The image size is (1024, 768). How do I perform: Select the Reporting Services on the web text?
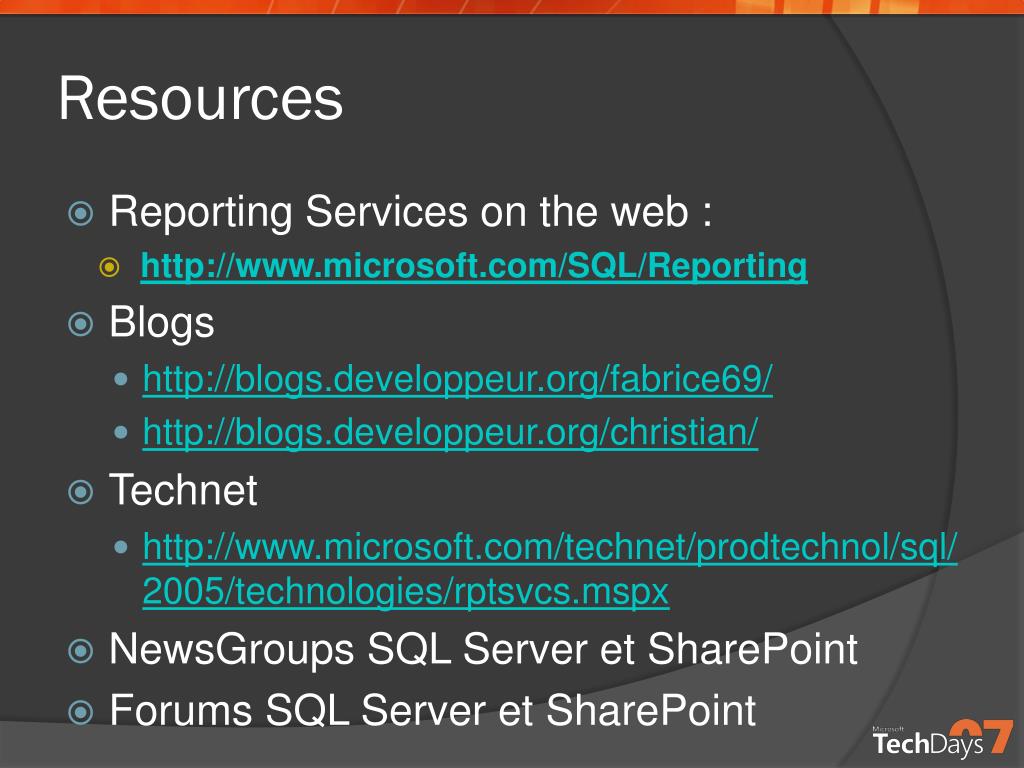click(411, 212)
